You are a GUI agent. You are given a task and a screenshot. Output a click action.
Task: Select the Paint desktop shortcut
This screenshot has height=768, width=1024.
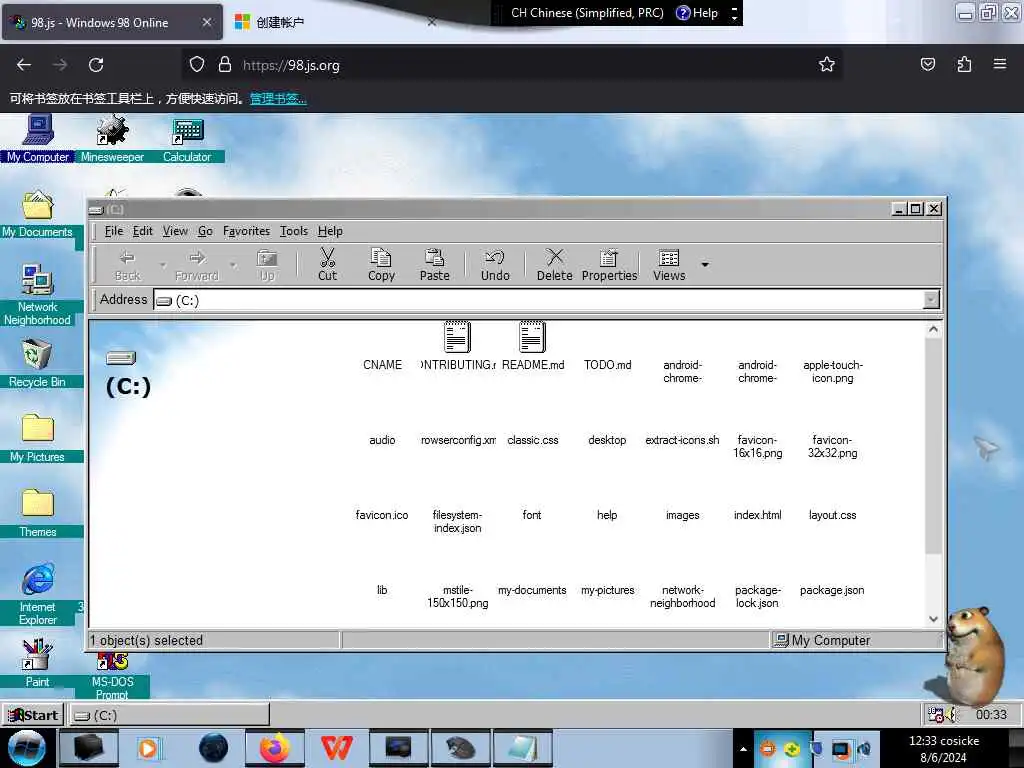click(x=37, y=662)
